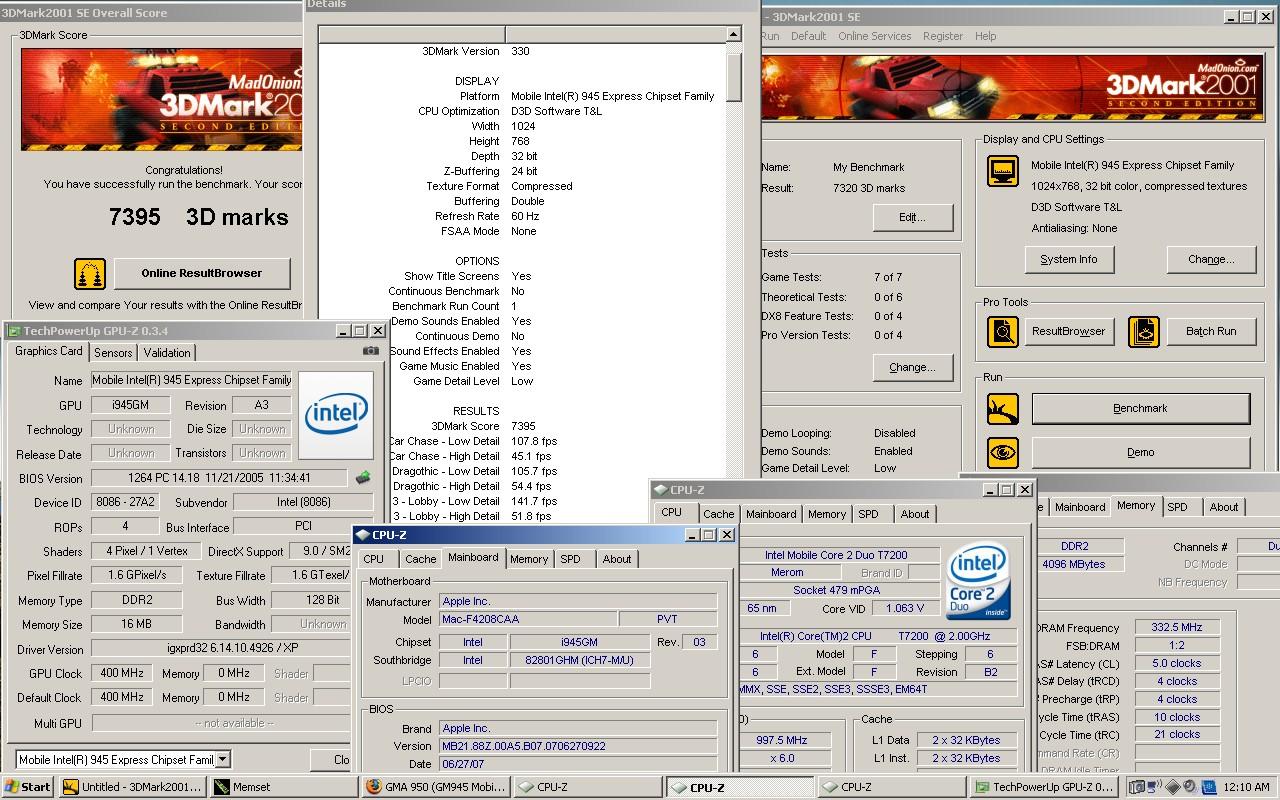Click the Intel logo in GPU-Z
Image resolution: width=1280 pixels, height=800 pixels.
coord(336,416)
